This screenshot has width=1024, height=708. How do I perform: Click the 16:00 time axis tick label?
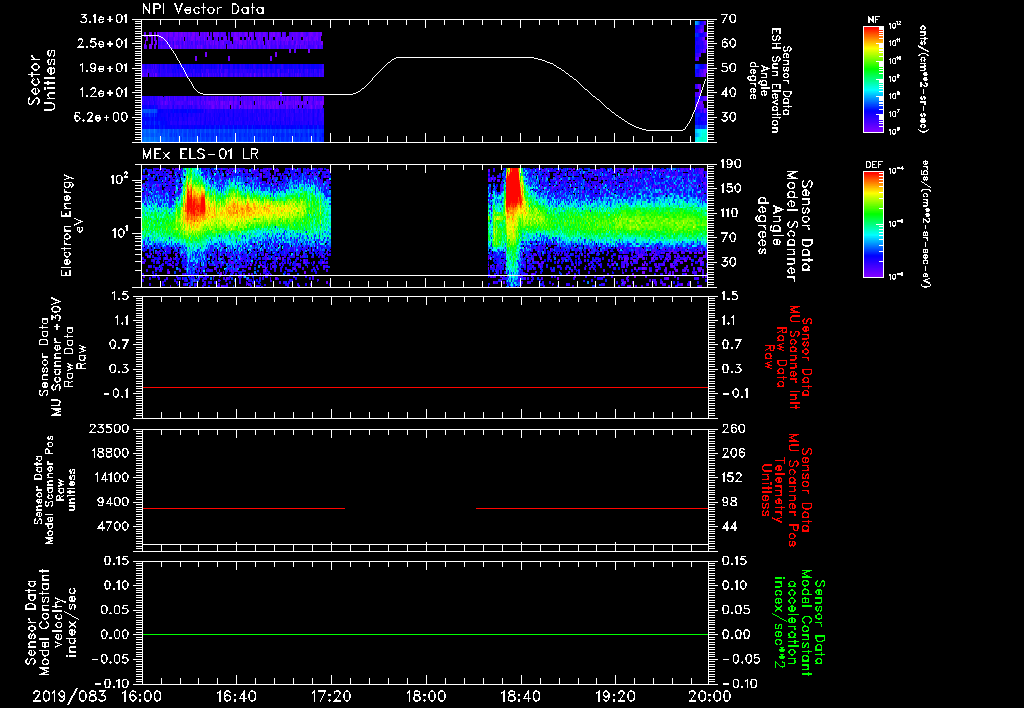pos(142,696)
